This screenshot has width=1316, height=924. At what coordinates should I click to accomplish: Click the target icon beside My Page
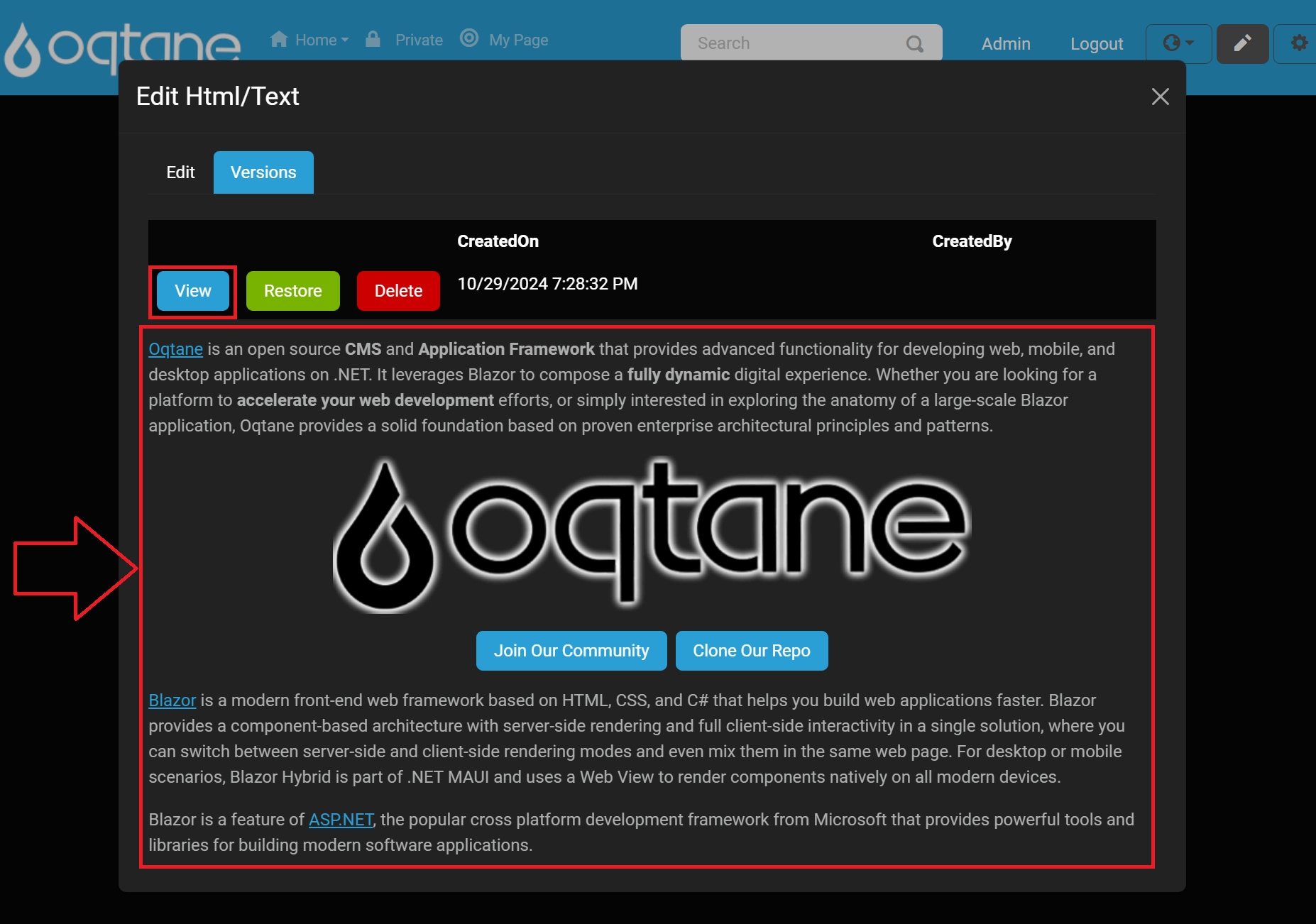469,38
